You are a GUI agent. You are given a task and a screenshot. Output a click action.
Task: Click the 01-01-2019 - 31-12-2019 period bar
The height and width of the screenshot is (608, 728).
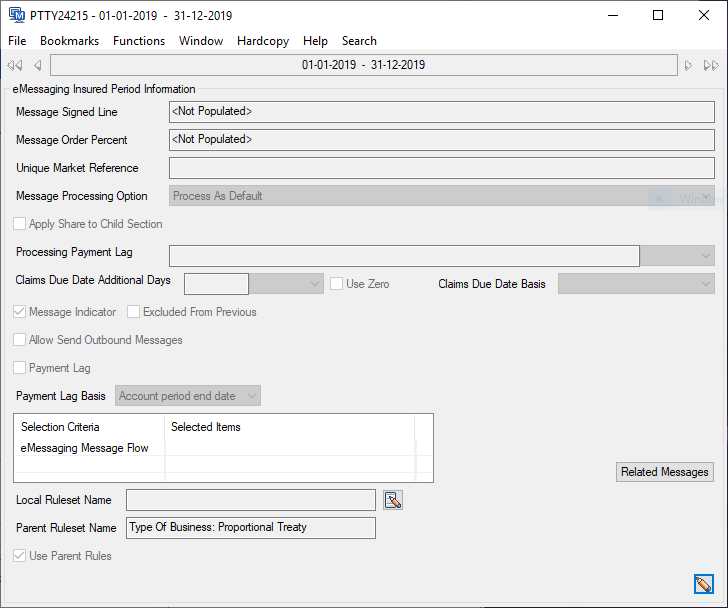[363, 65]
